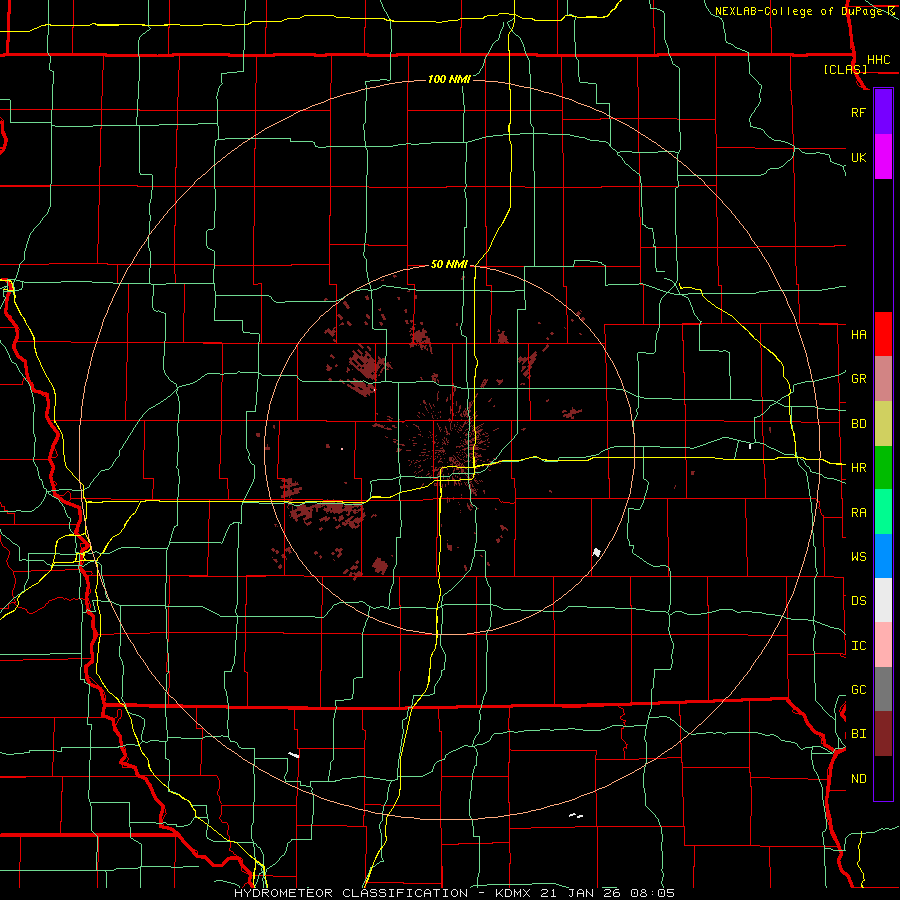Select the DS white legend swatch
The image size is (900, 900).
[883, 600]
